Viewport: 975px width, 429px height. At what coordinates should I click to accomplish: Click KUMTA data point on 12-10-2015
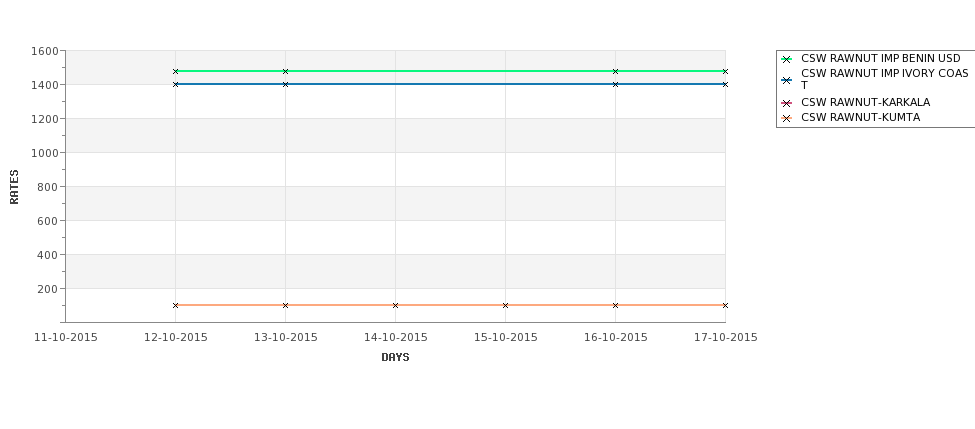tap(175, 305)
